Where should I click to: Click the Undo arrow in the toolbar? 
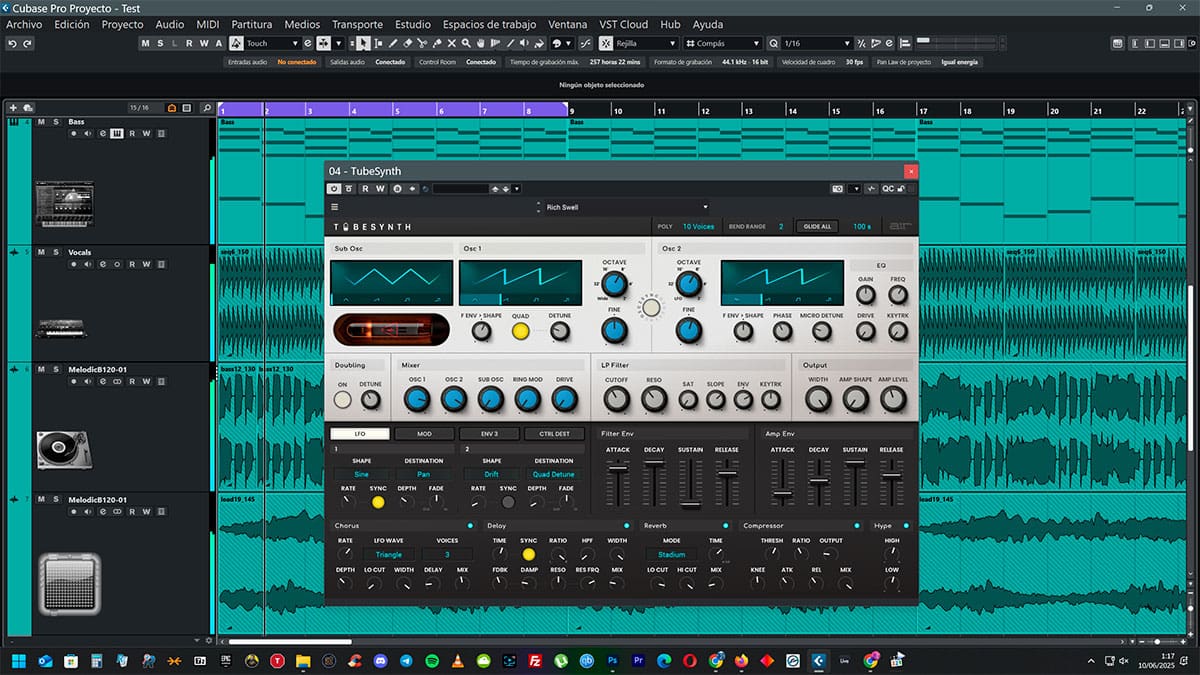[11, 44]
